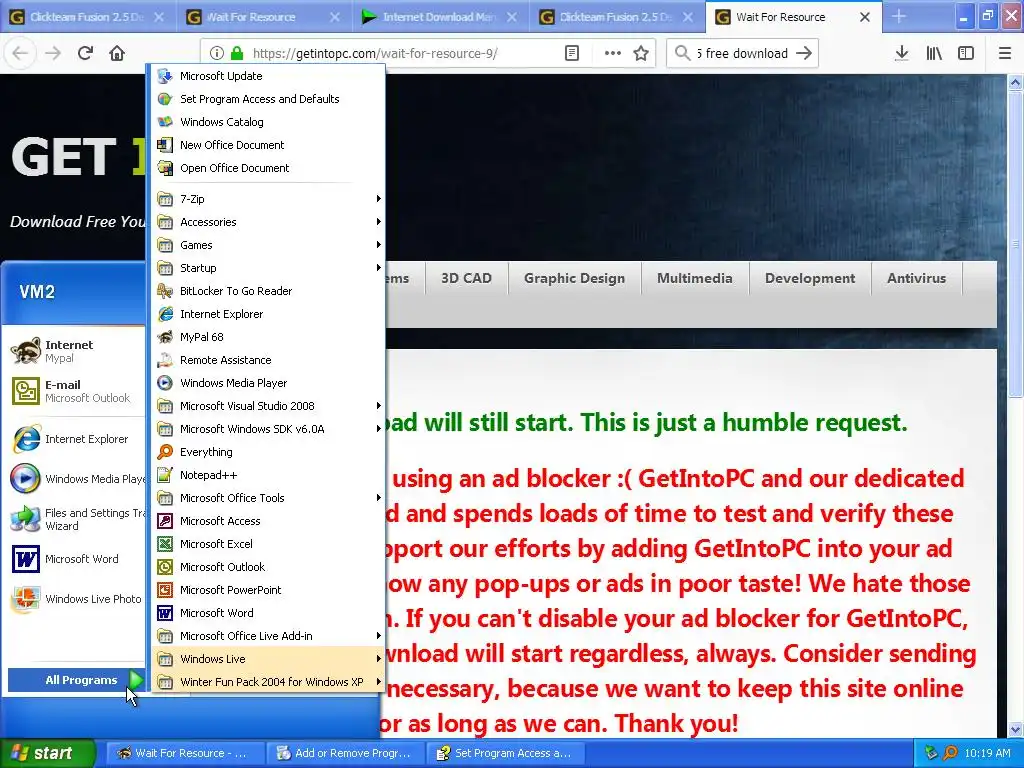Image resolution: width=1024 pixels, height=768 pixels.
Task: Click the Windows start button
Action: 48,753
